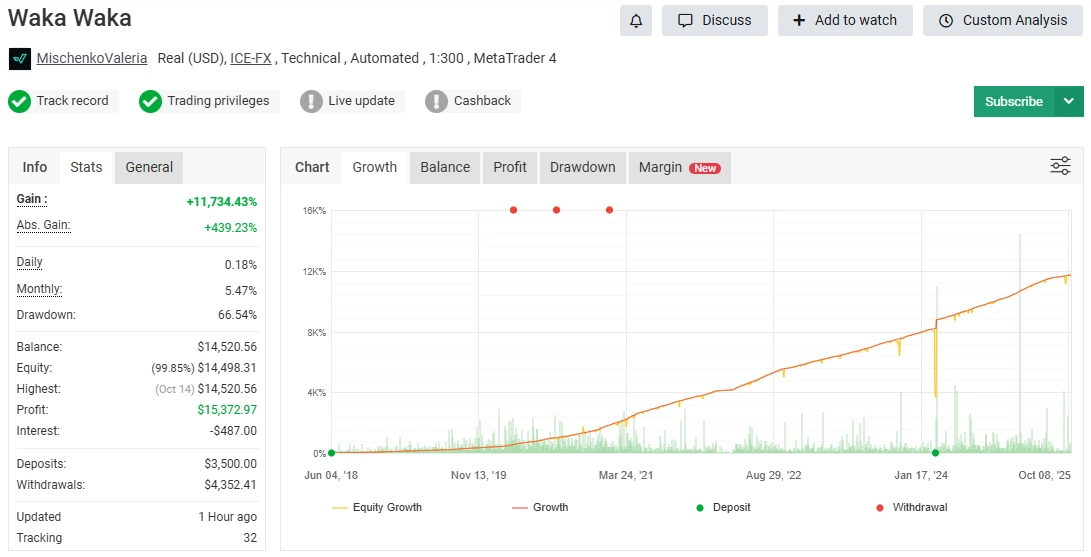This screenshot has width=1091, height=557.
Task: Click the notification bell icon
Action: click(x=635, y=20)
